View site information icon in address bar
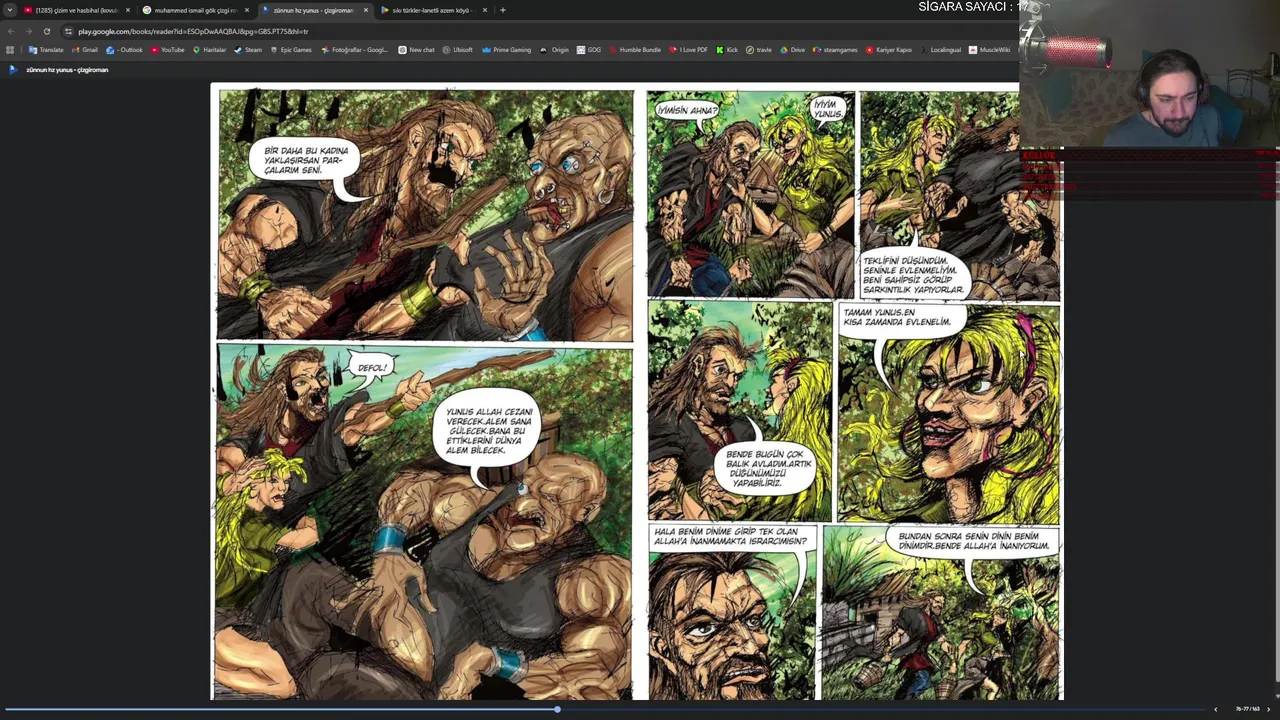The width and height of the screenshot is (1280, 720). [x=69, y=31]
